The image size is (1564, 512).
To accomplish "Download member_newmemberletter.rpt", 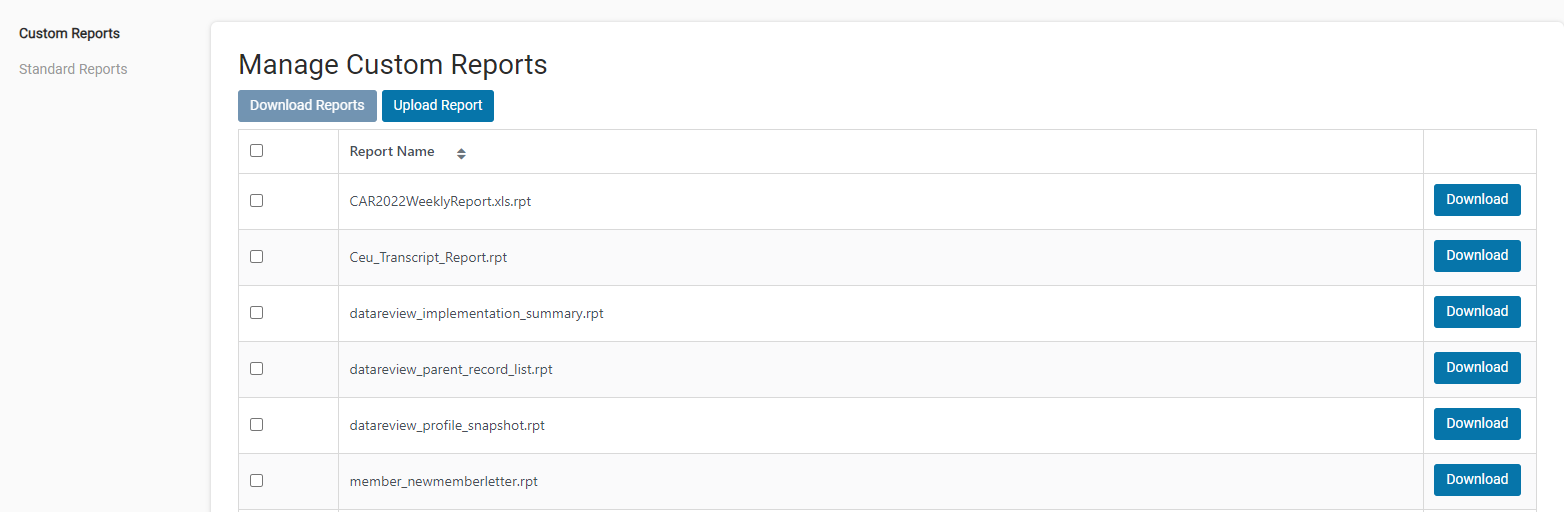I will [1477, 480].
